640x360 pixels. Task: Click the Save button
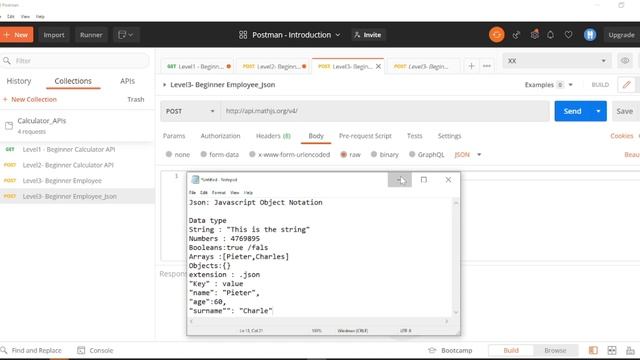pyautogui.click(x=624, y=111)
